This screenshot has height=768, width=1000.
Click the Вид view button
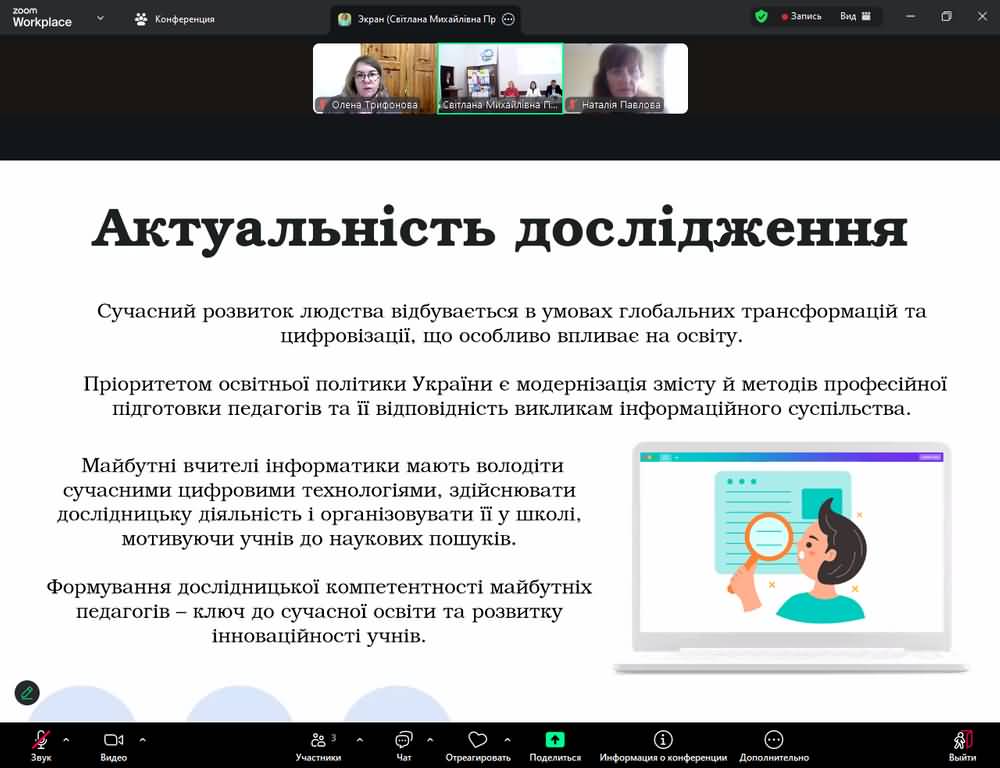point(855,16)
